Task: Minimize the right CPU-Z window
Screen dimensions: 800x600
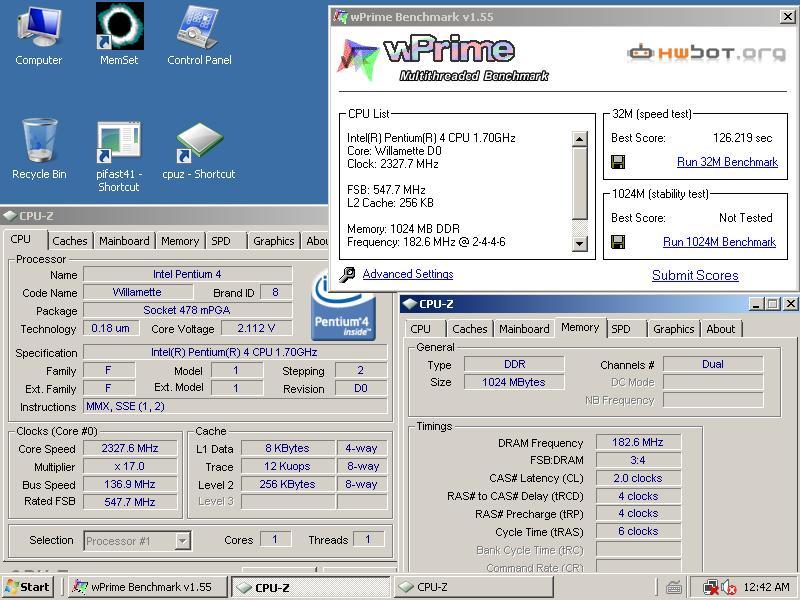Action: point(756,304)
